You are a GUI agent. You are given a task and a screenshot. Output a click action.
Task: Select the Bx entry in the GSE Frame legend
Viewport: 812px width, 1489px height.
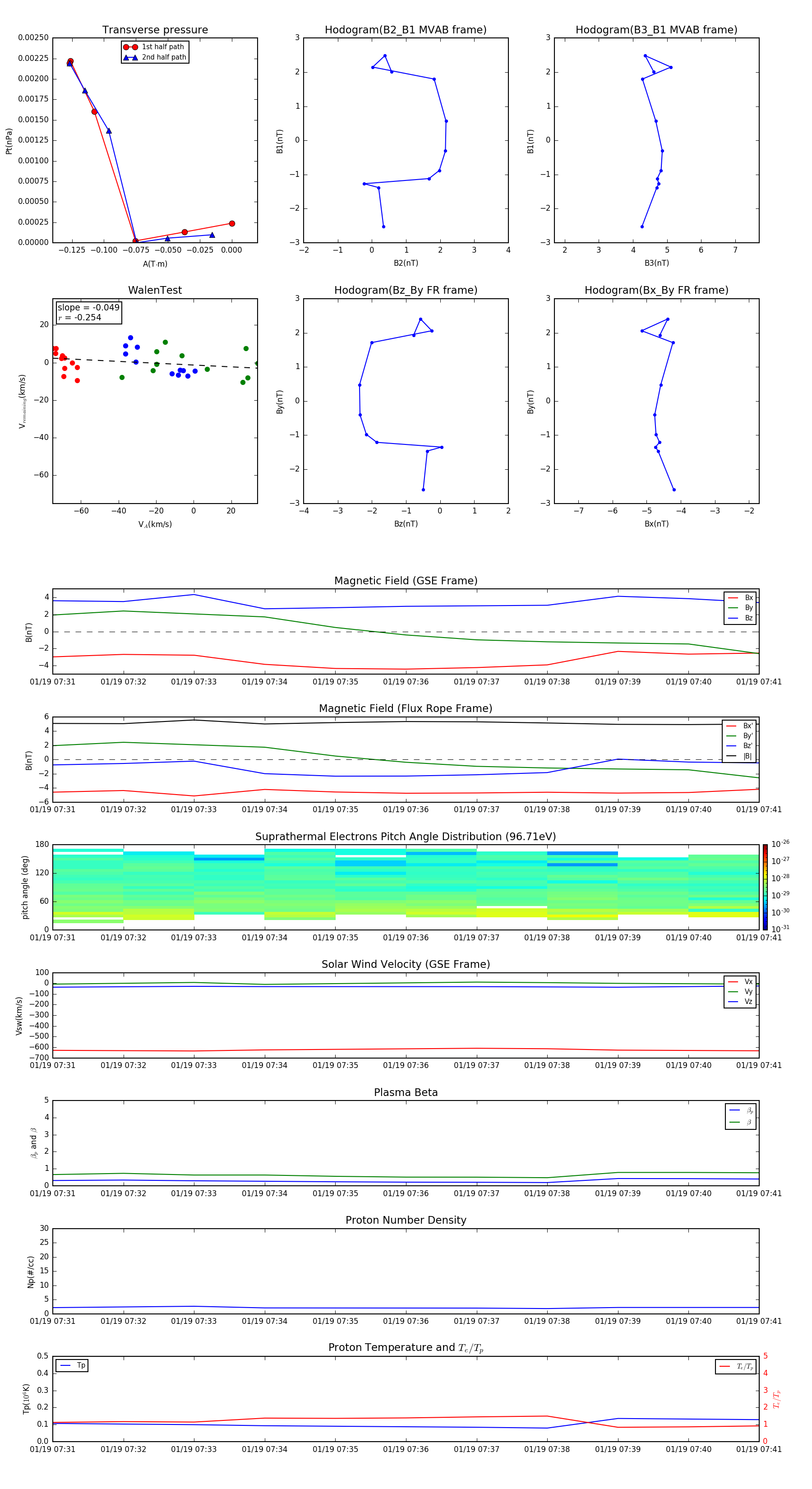coord(740,598)
